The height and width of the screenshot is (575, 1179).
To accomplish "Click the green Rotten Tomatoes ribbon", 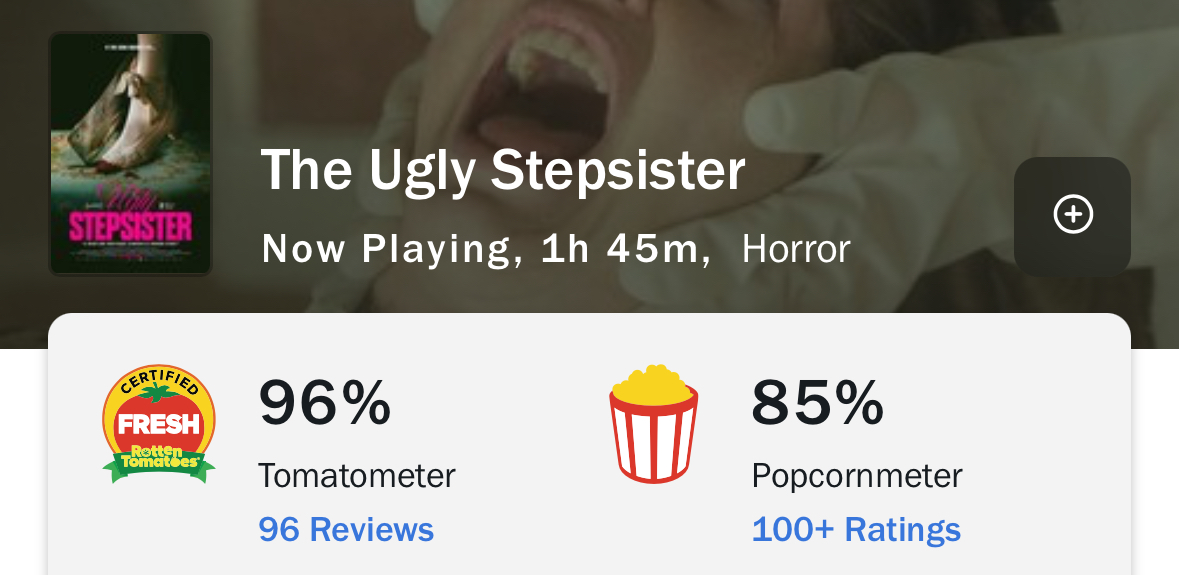I will point(159,462).
